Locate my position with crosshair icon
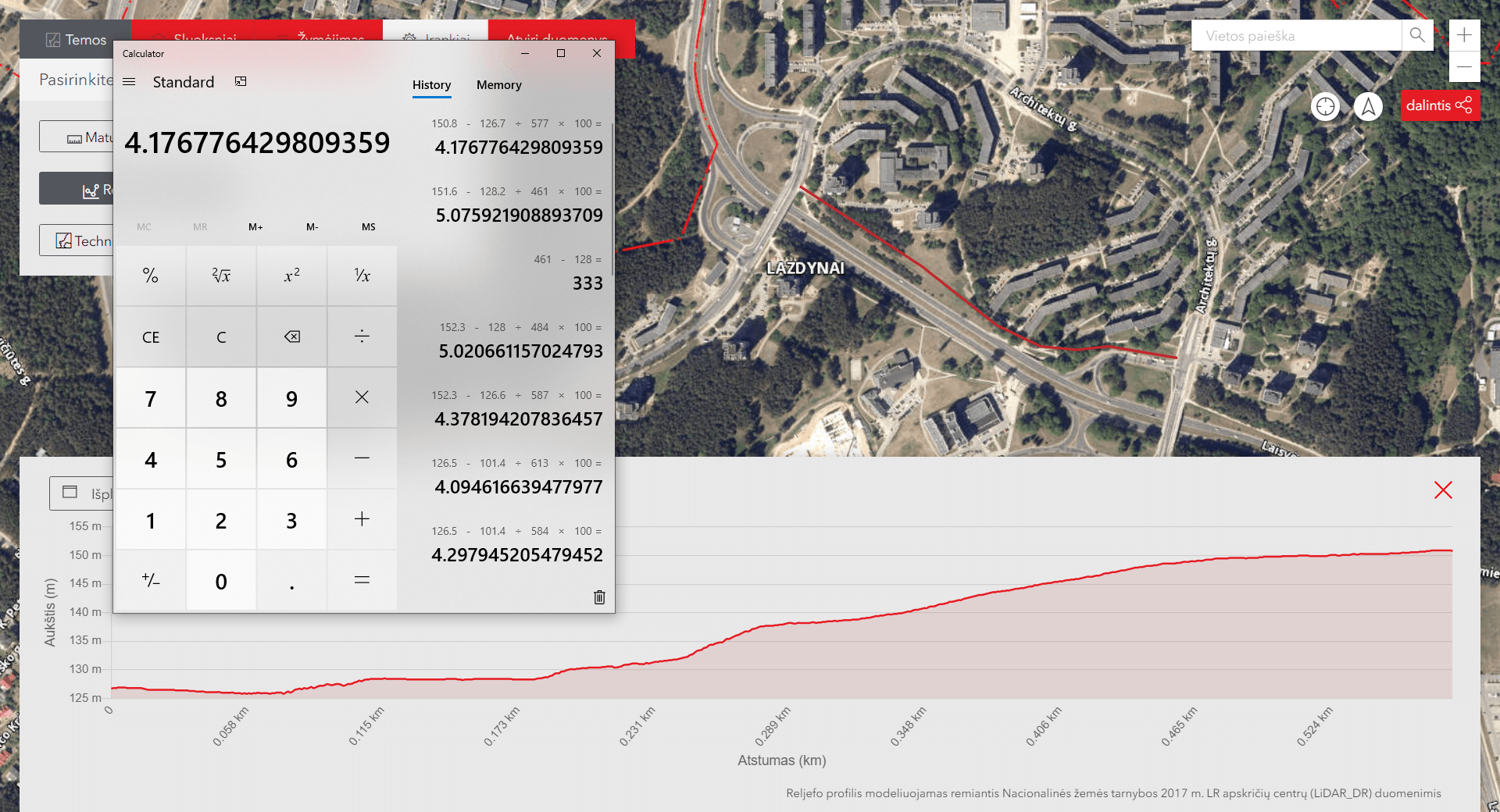Screen dimensions: 1500x812 pos(1326,106)
